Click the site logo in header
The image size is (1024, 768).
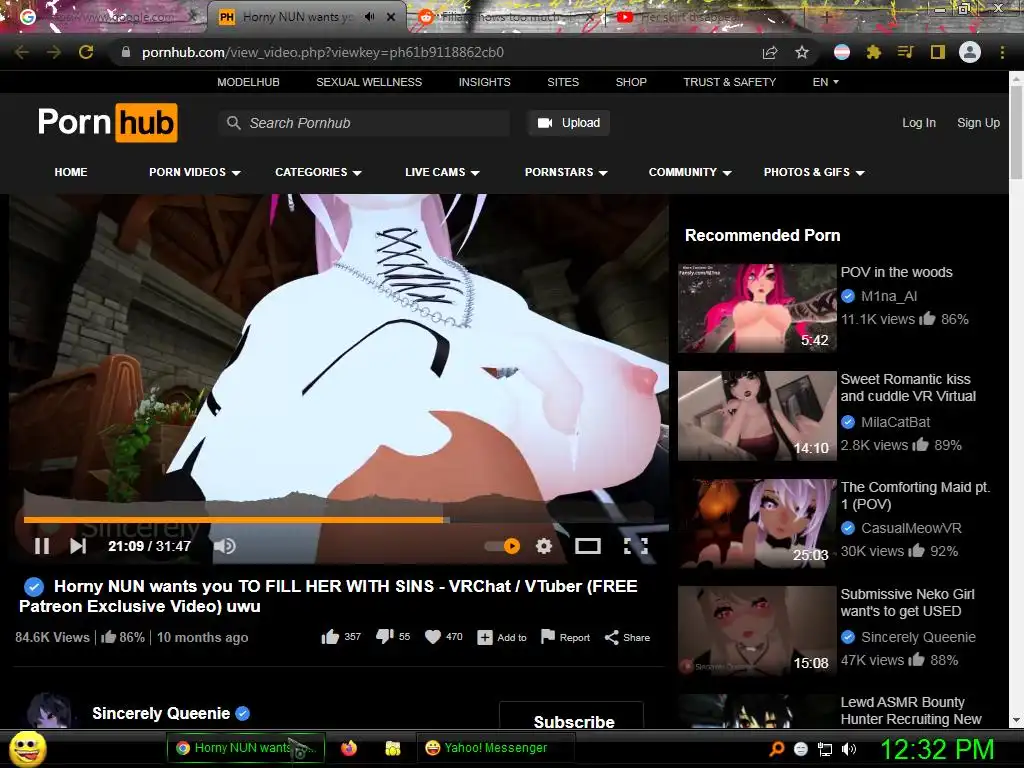coord(108,122)
